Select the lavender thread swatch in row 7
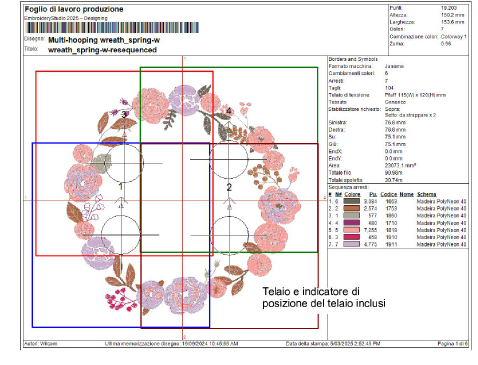478x365 pixels. click(351, 244)
